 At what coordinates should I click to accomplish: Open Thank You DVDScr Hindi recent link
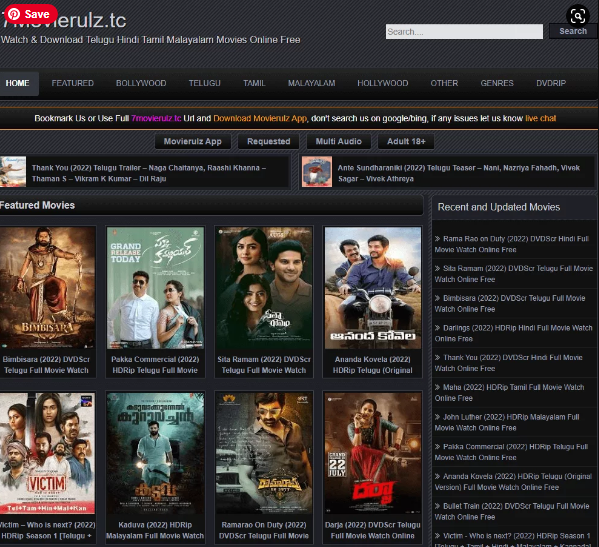(508, 363)
